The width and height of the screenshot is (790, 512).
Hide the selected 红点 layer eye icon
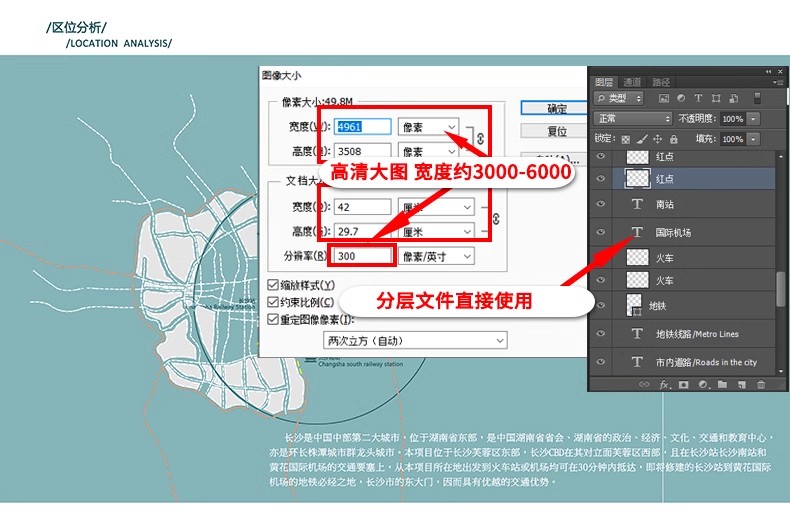[601, 178]
